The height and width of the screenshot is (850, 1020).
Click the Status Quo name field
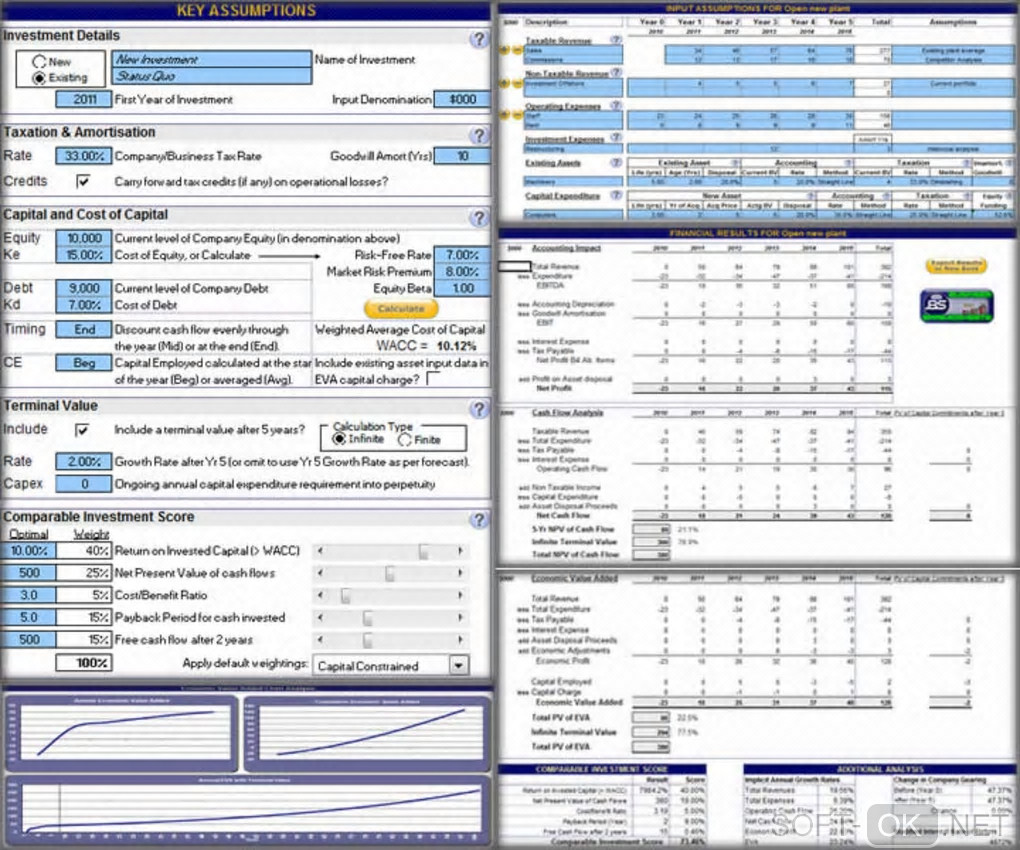coord(211,76)
